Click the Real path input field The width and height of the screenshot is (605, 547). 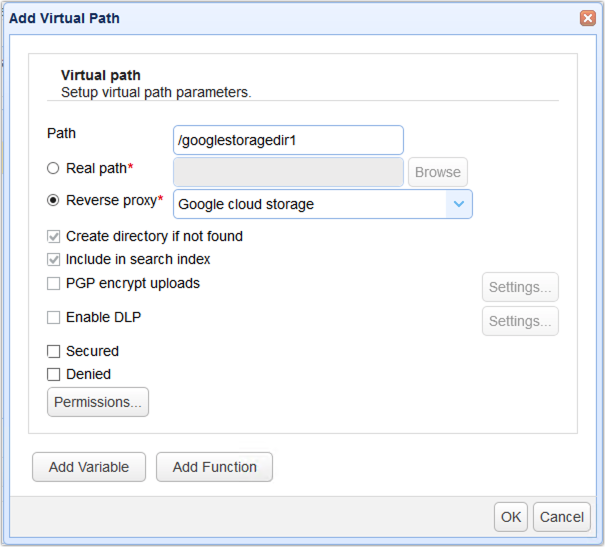pyautogui.click(x=288, y=172)
